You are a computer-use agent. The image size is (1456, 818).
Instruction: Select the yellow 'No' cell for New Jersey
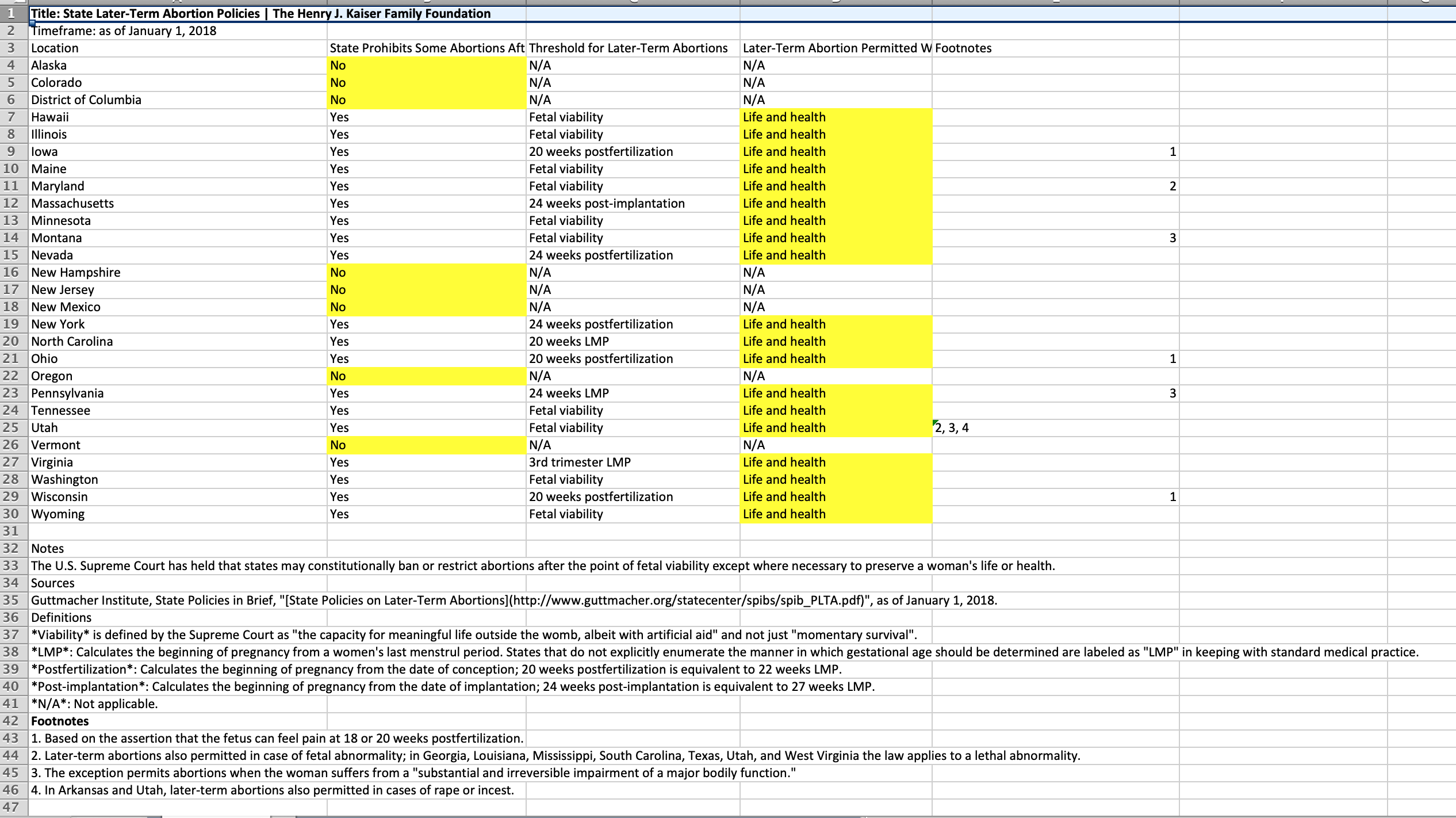426,290
